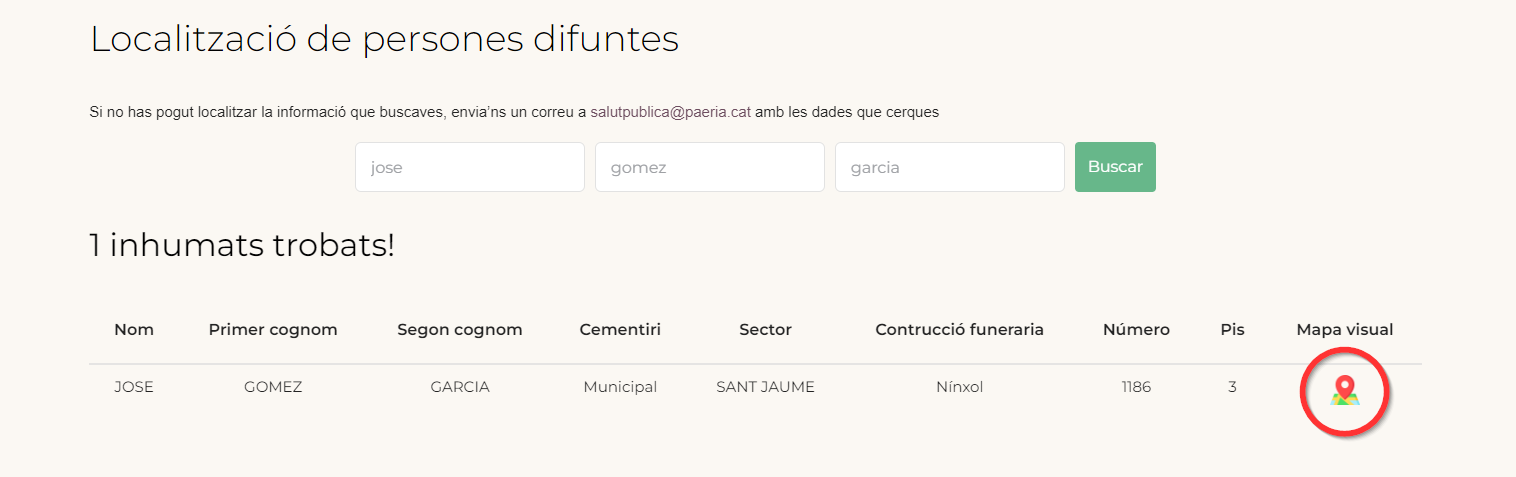Select the Primer cognom column header
Image resolution: width=1516 pixels, height=477 pixels.
(x=273, y=330)
